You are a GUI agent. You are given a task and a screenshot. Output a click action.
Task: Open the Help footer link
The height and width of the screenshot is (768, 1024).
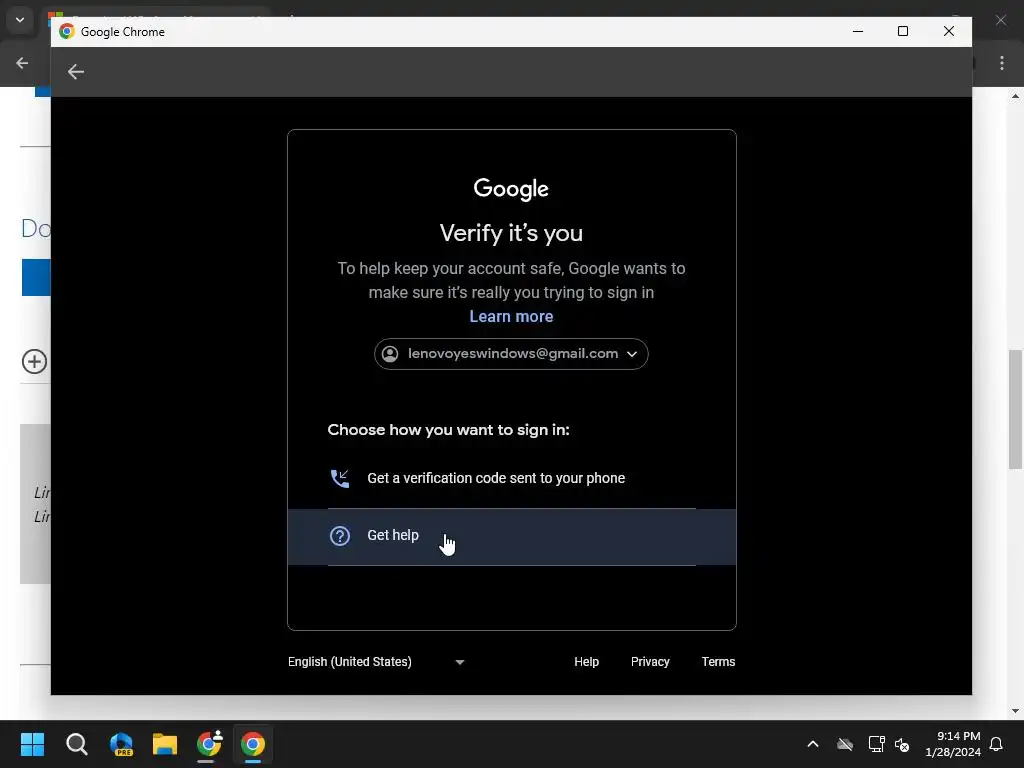pos(586,662)
